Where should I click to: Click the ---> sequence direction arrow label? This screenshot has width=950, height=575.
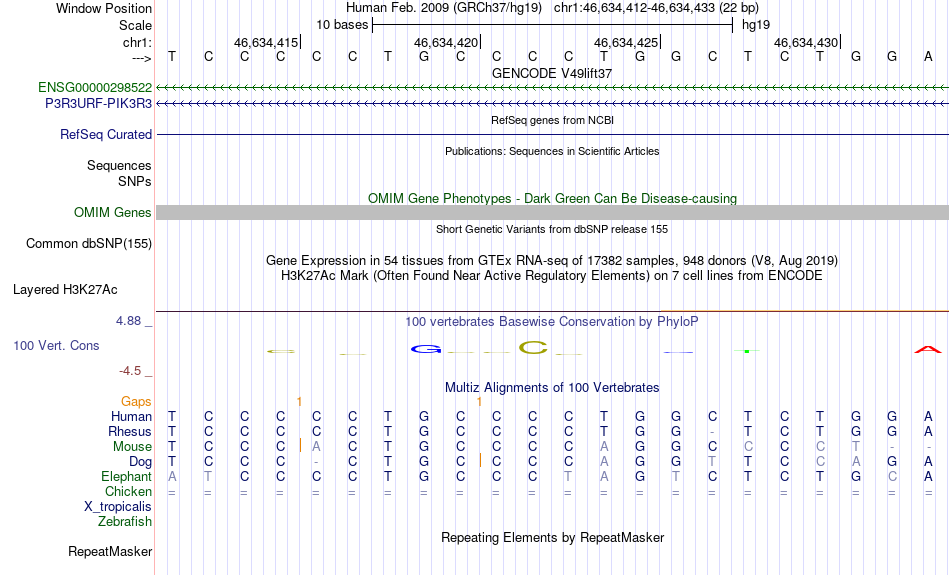(x=141, y=58)
